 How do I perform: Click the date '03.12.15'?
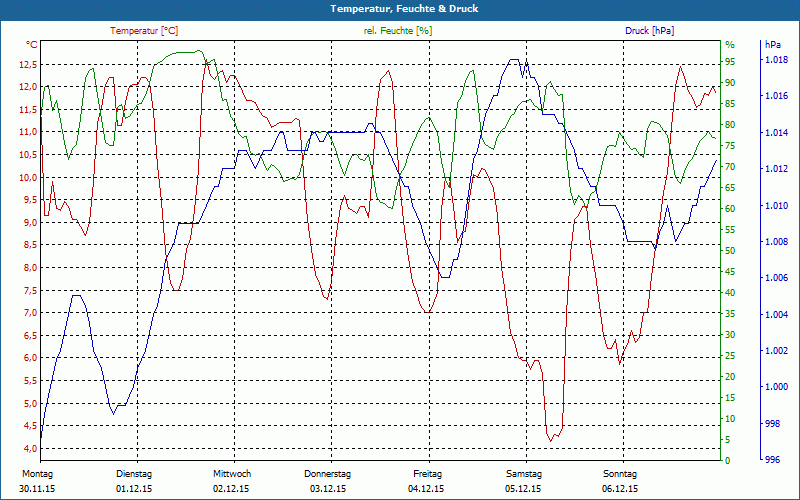(328, 489)
